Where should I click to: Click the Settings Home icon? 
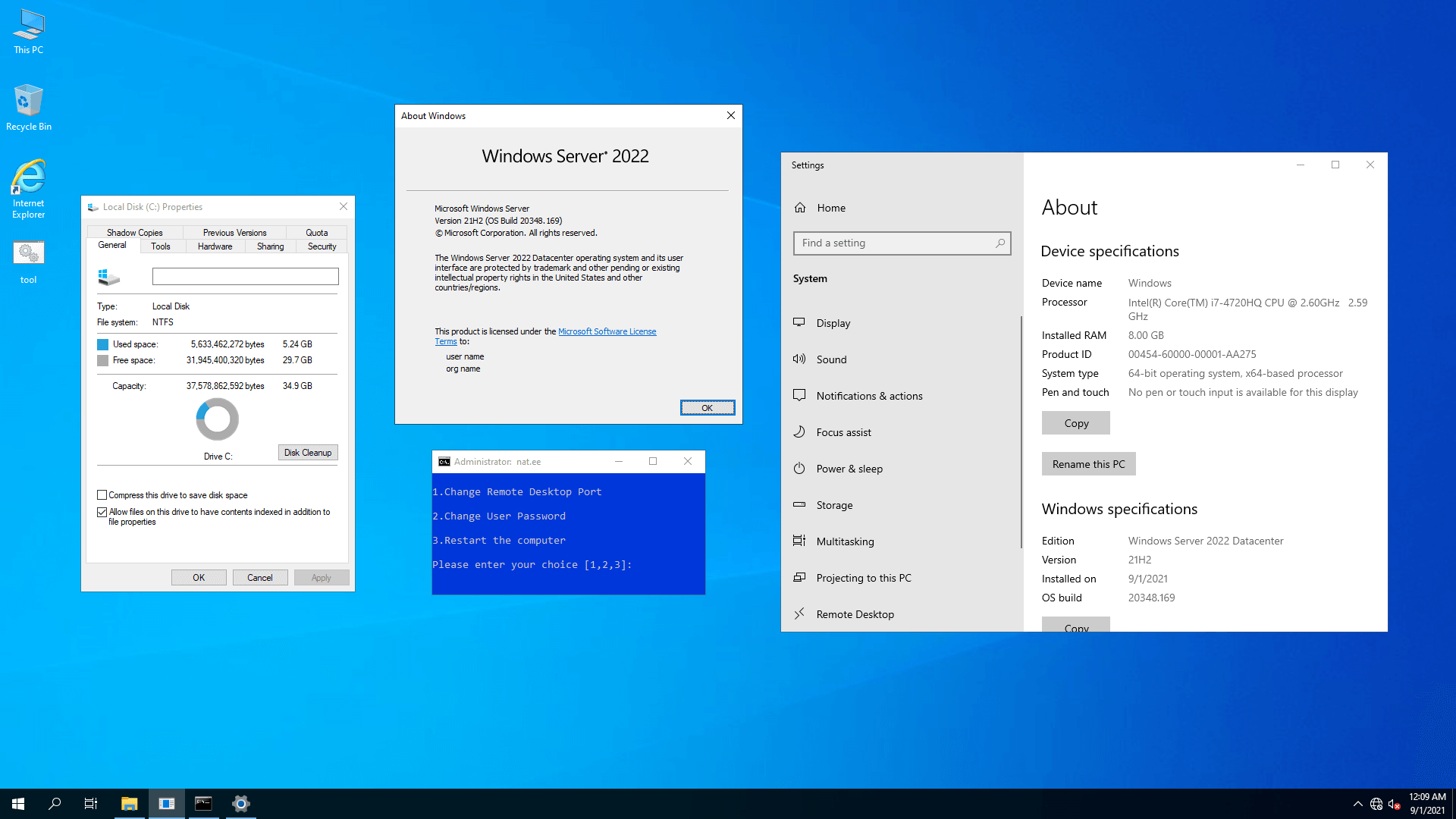[800, 207]
